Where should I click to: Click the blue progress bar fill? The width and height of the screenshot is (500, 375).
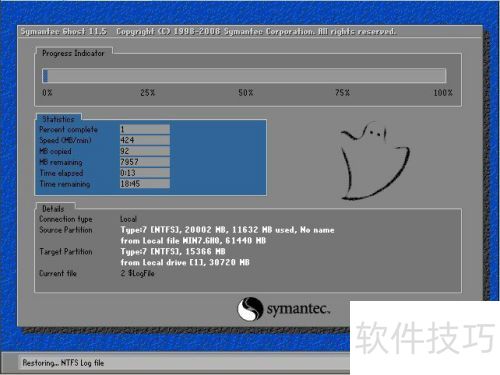pos(45,76)
